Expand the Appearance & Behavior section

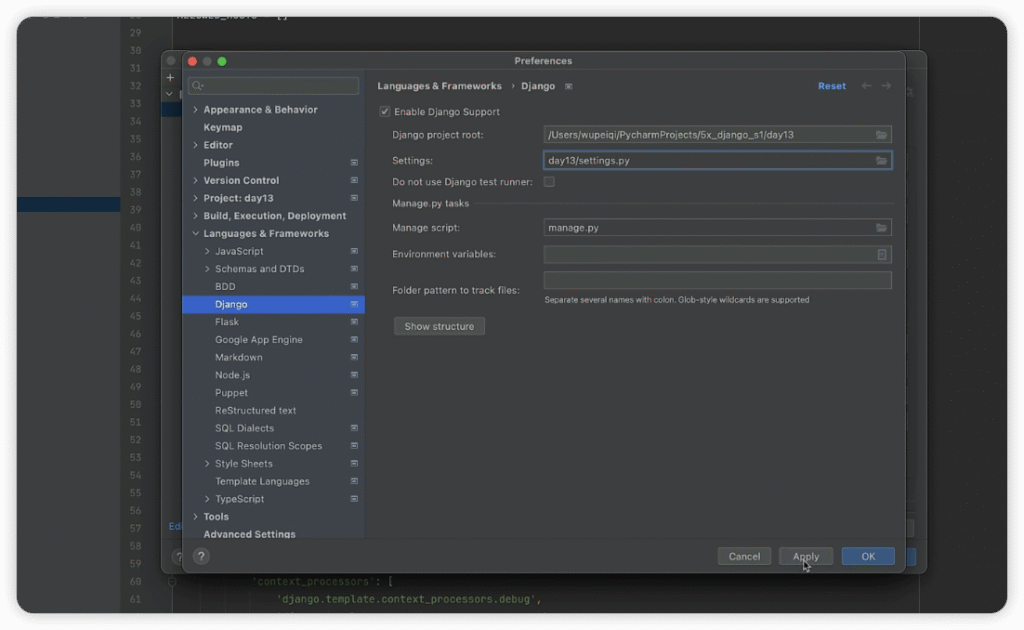195,110
